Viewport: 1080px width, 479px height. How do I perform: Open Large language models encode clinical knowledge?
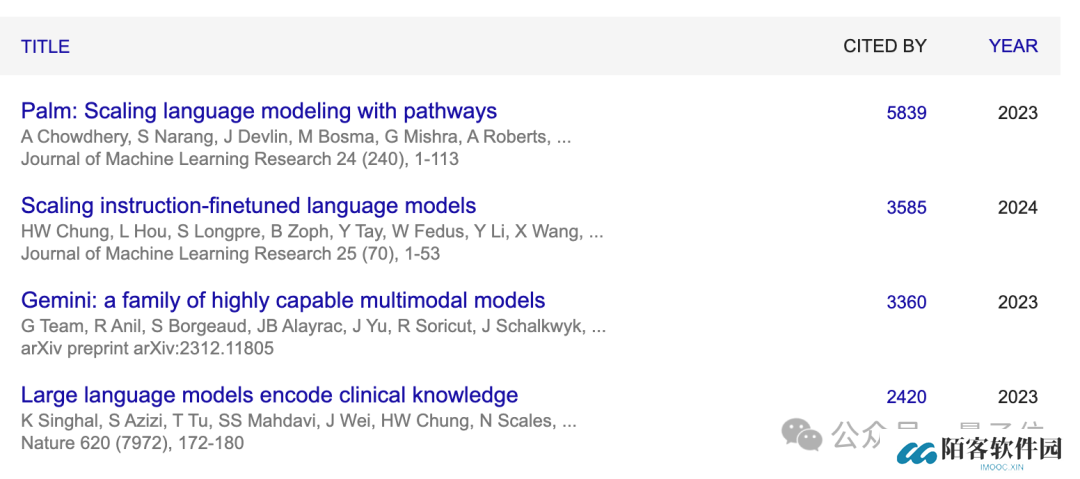pos(269,395)
